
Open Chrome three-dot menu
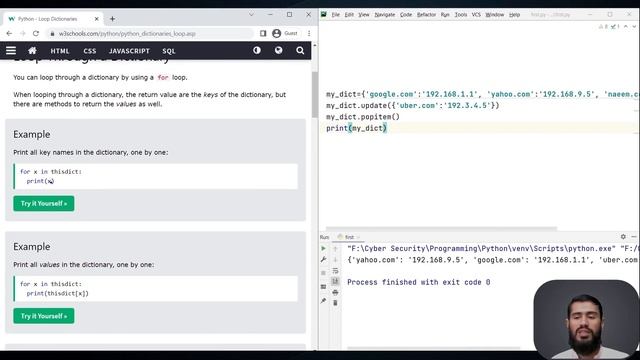pyautogui.click(x=309, y=33)
